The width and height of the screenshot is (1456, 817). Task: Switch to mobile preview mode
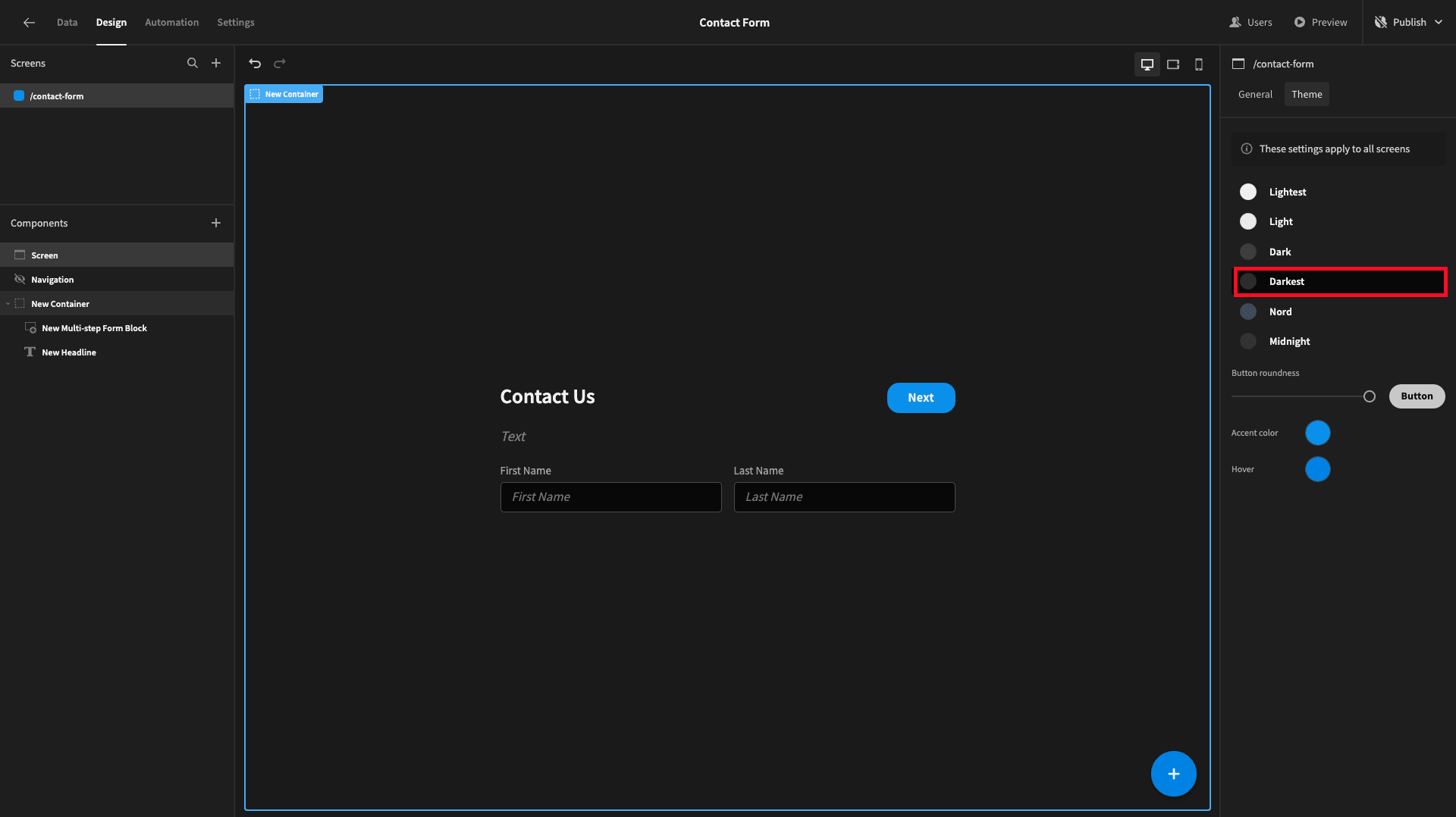tap(1199, 64)
